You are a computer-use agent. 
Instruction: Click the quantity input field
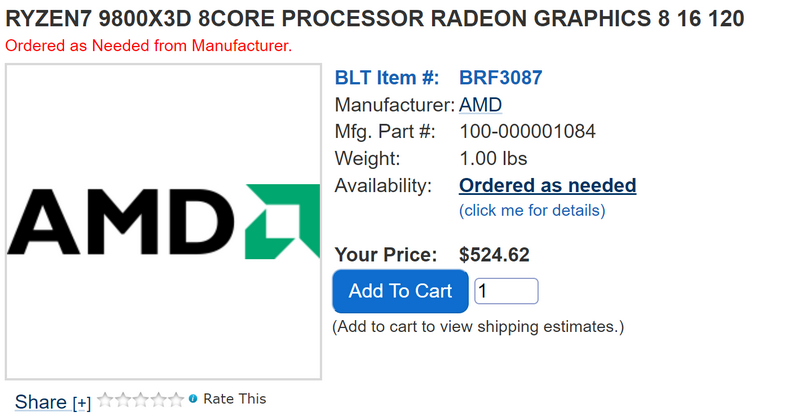[506, 291]
